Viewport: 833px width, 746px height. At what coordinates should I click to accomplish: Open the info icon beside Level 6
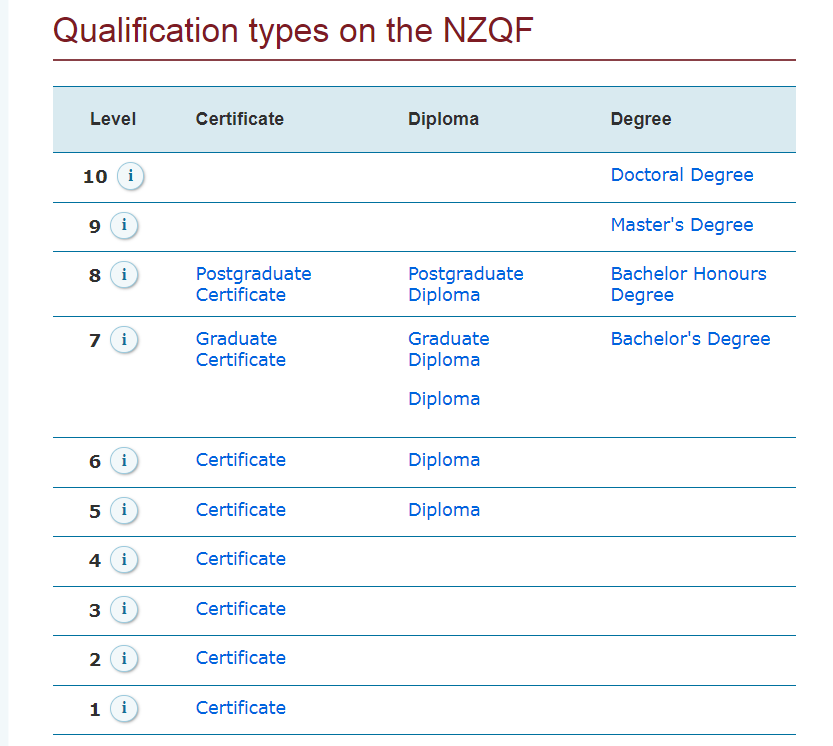(x=124, y=461)
